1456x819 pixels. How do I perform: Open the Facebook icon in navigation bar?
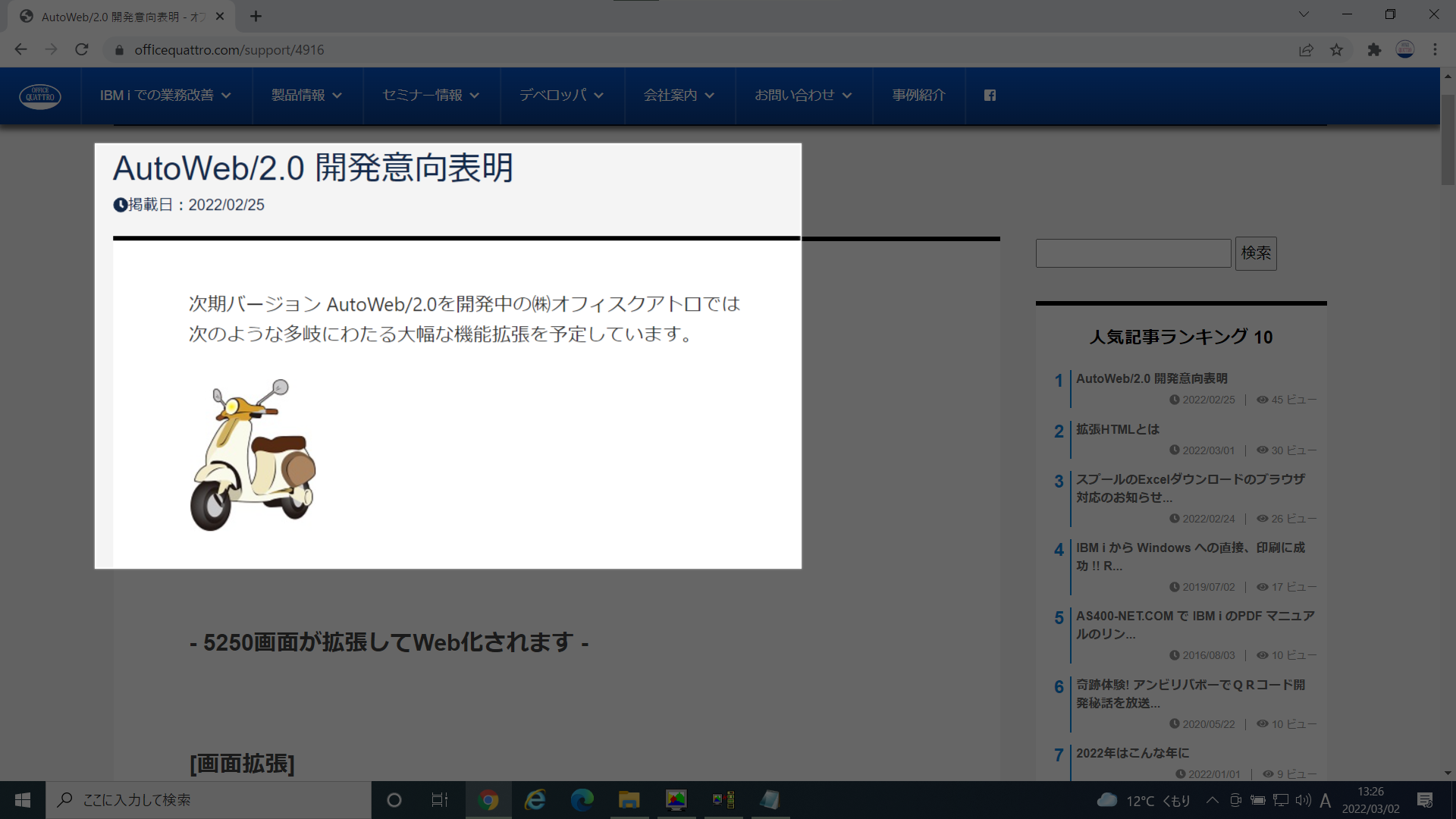[x=990, y=96]
